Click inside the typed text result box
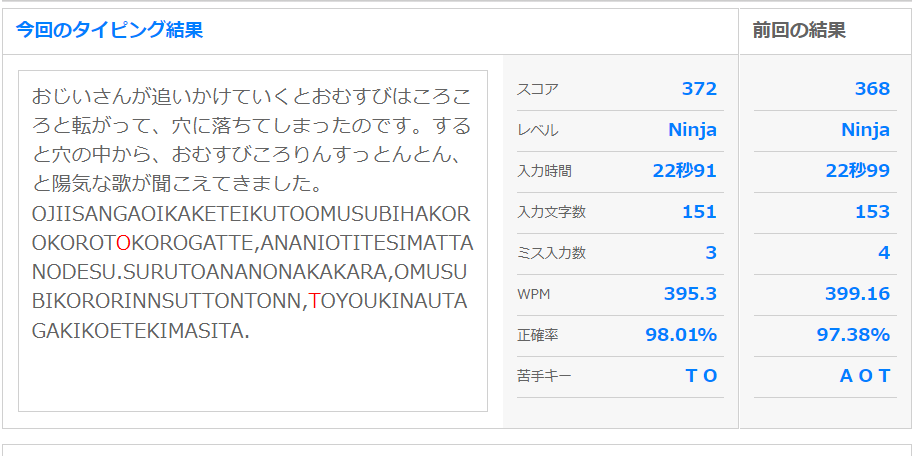The height and width of the screenshot is (456, 917). 253,241
